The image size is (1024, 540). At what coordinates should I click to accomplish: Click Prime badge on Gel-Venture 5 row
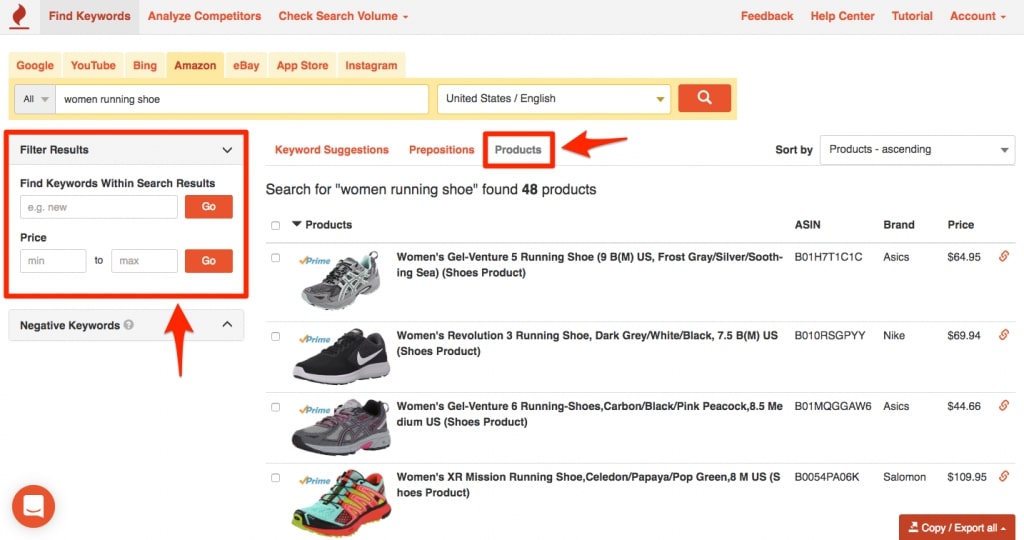tap(315, 260)
